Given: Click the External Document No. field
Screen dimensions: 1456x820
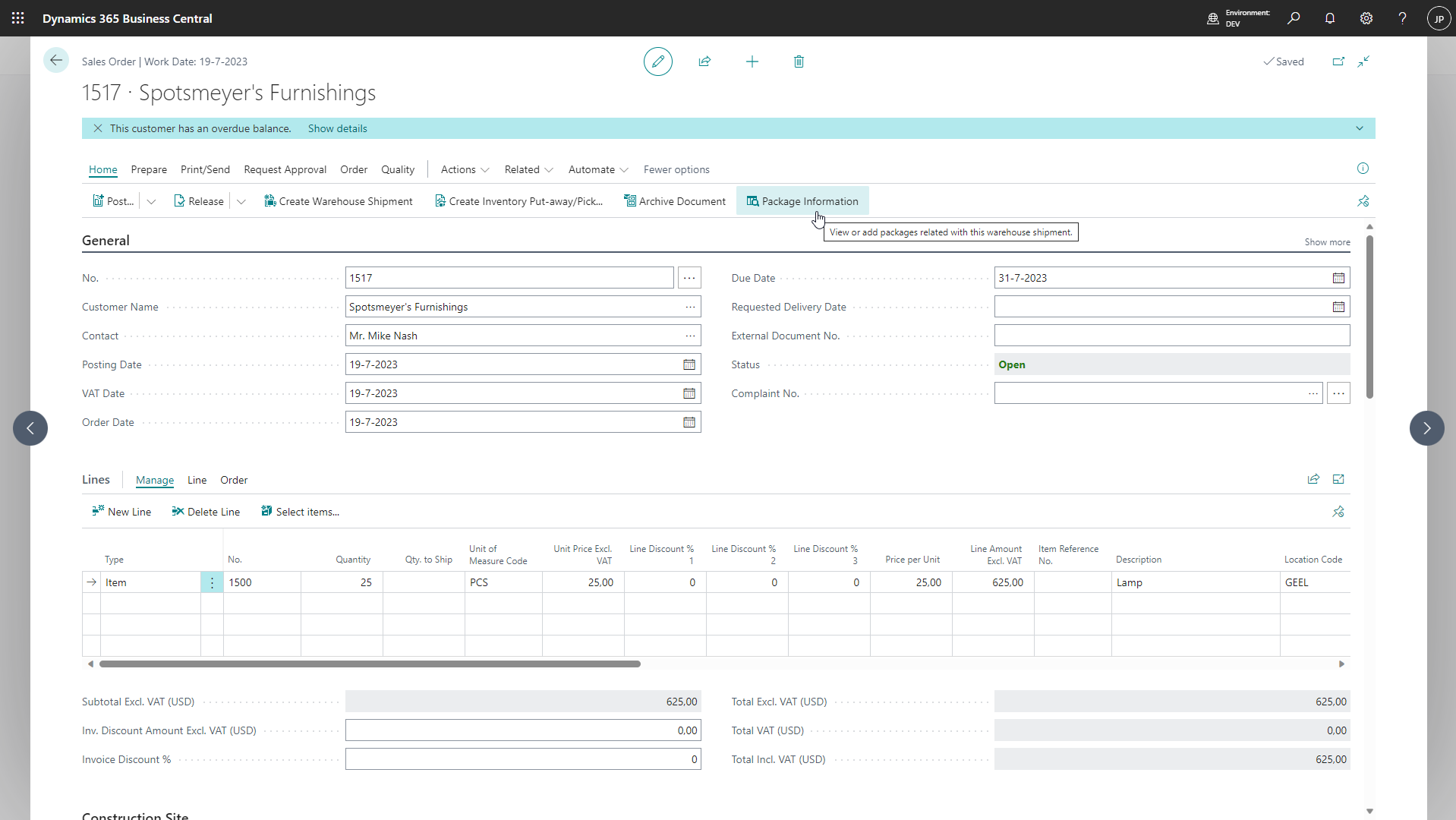Looking at the screenshot, I should point(1172,336).
